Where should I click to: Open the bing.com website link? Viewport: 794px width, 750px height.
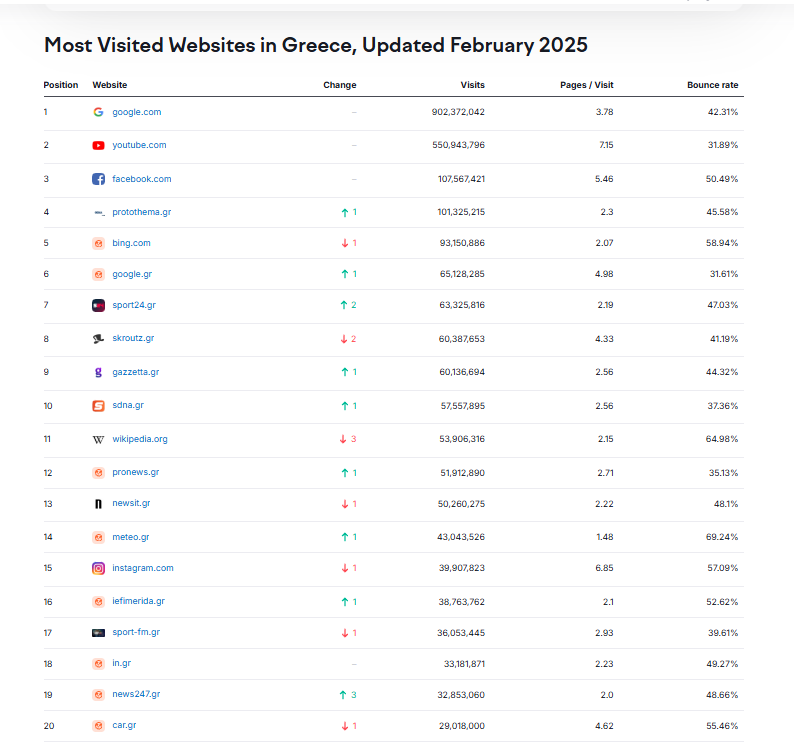131,243
